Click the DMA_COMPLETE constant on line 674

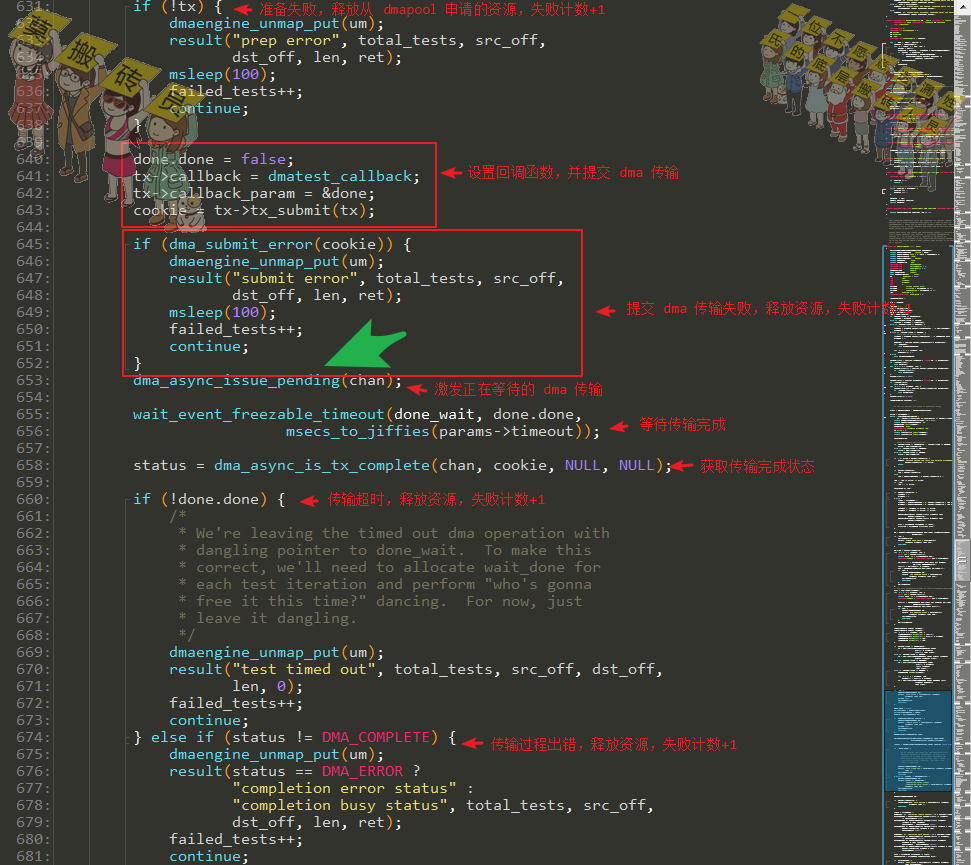point(375,737)
